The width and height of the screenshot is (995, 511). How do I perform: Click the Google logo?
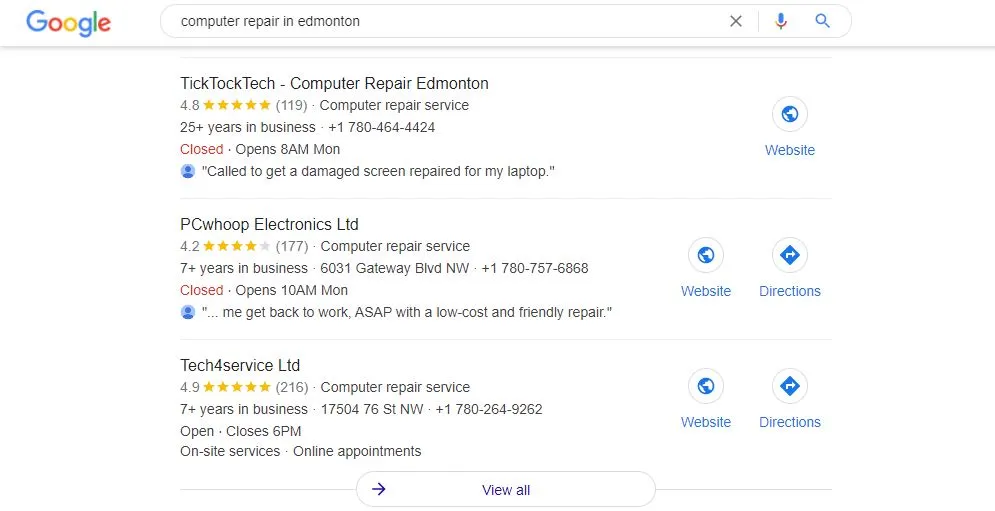pyautogui.click(x=69, y=22)
